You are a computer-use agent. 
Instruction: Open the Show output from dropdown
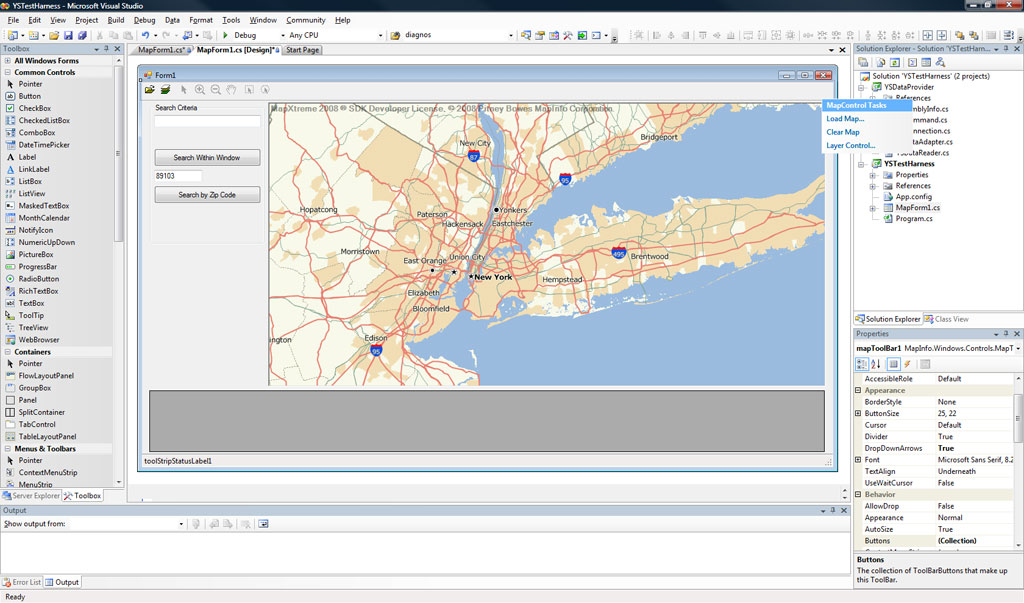pyautogui.click(x=181, y=524)
